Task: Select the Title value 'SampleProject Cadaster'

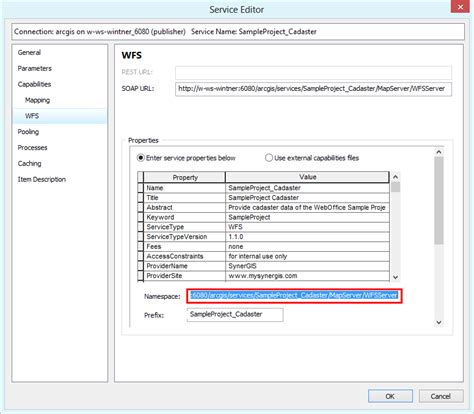Action: pyautogui.click(x=307, y=198)
